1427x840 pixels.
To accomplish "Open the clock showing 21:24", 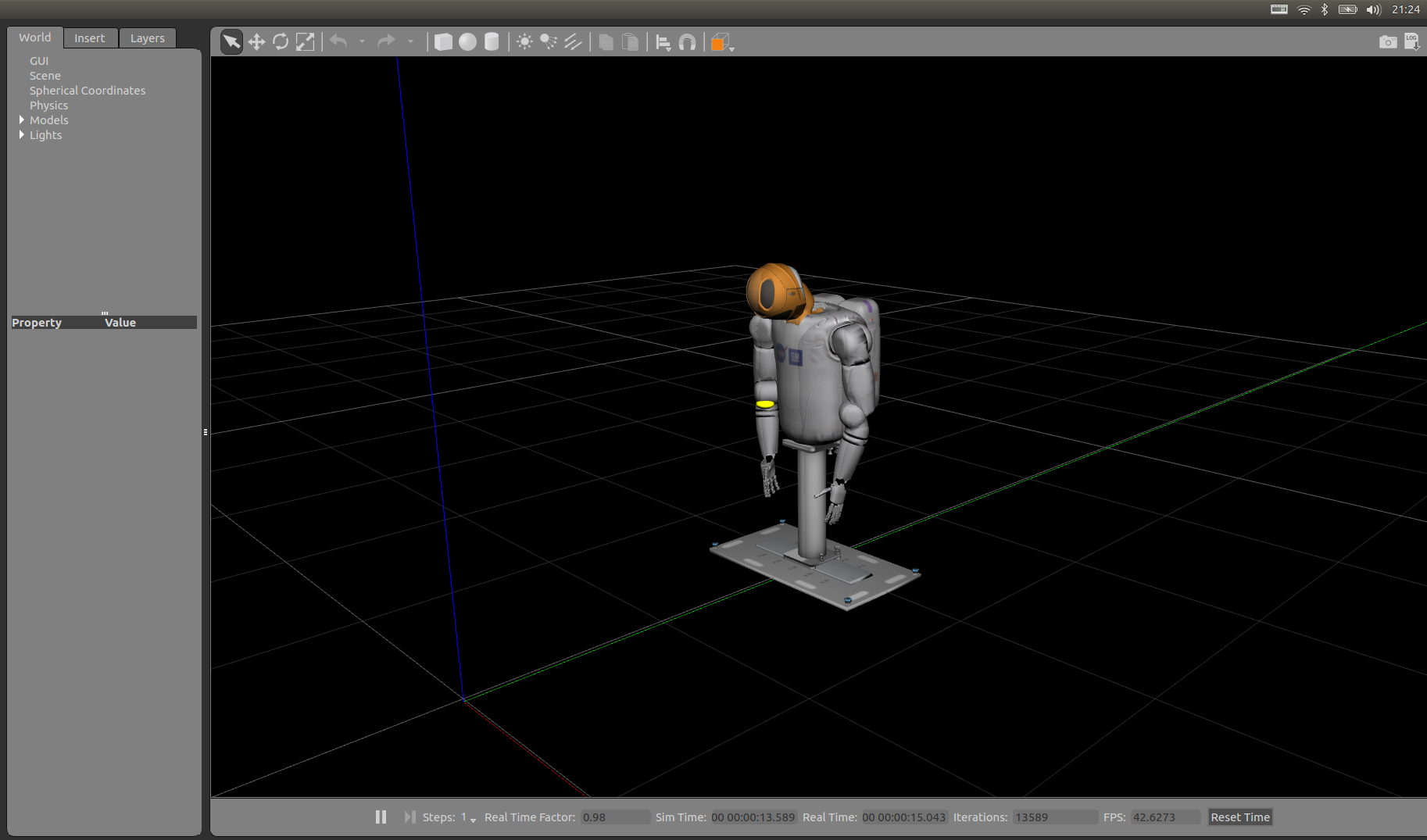I will [1406, 9].
